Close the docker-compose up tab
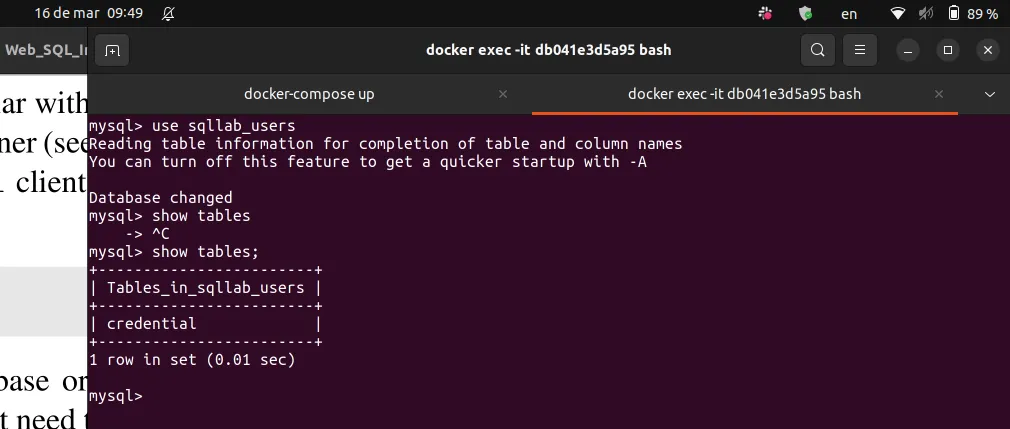Image resolution: width=1010 pixels, height=429 pixels. [503, 94]
